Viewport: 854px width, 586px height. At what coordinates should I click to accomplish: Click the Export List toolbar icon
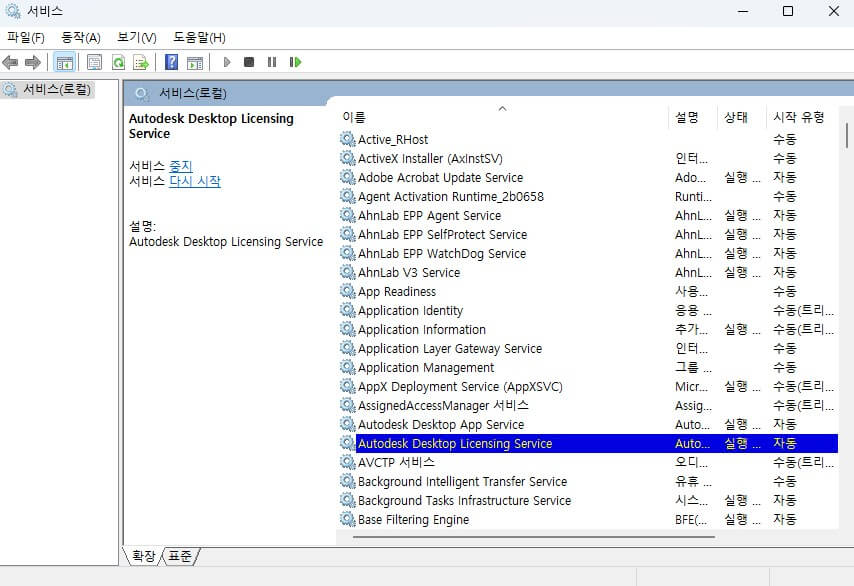[141, 63]
